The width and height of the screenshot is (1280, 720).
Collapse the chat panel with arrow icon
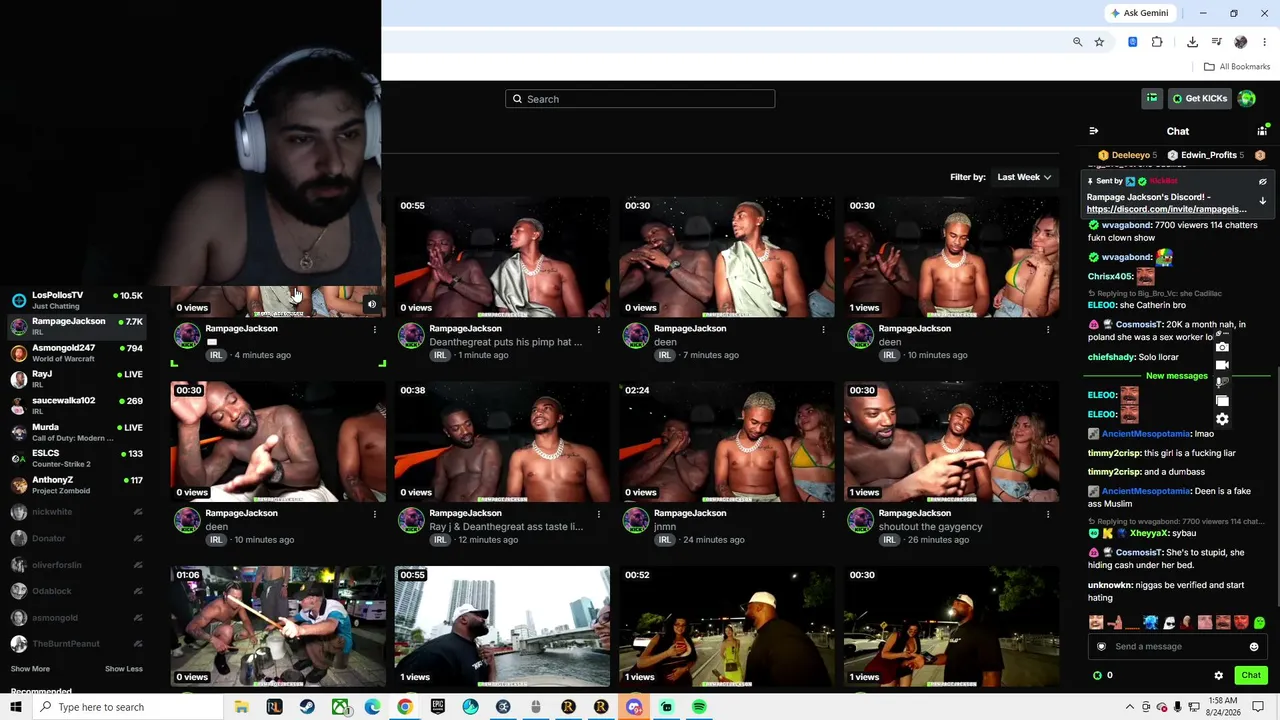point(1093,131)
